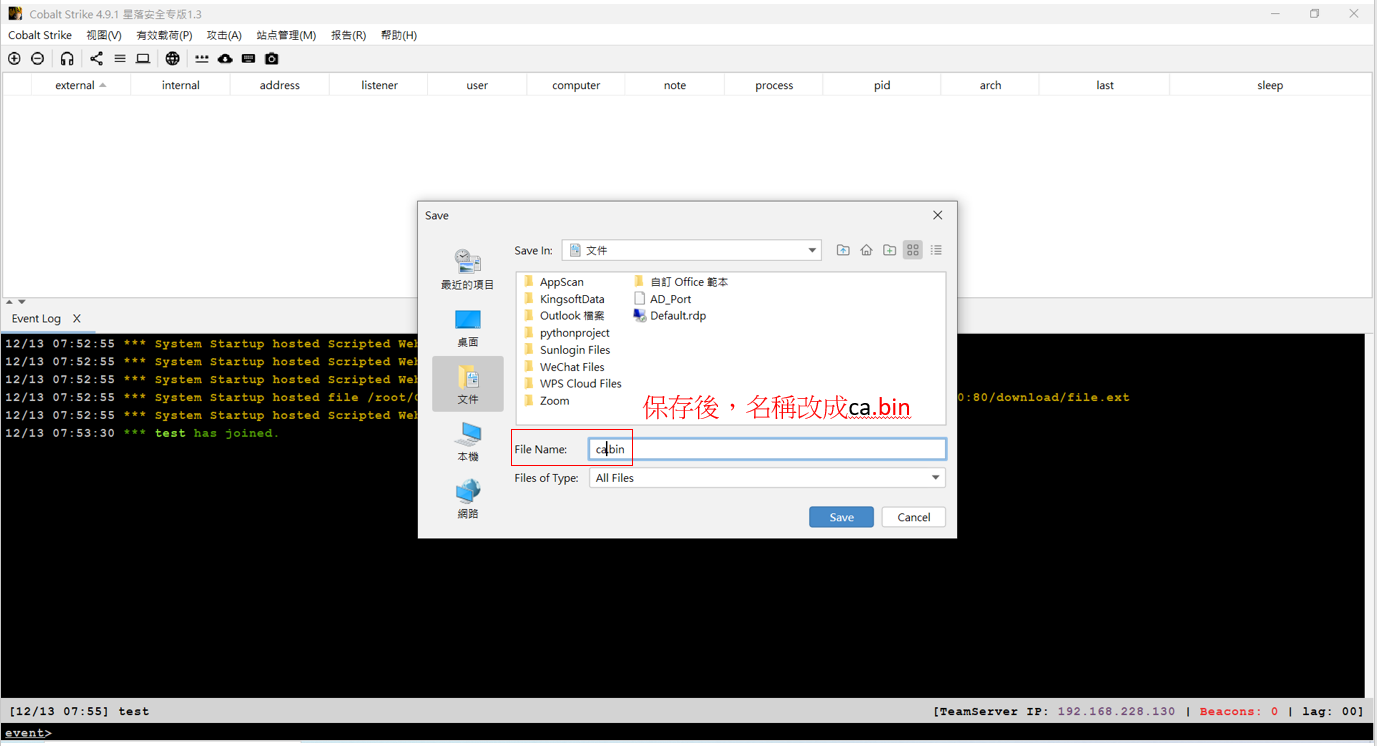Create a new folder in Save dialog

coord(889,250)
